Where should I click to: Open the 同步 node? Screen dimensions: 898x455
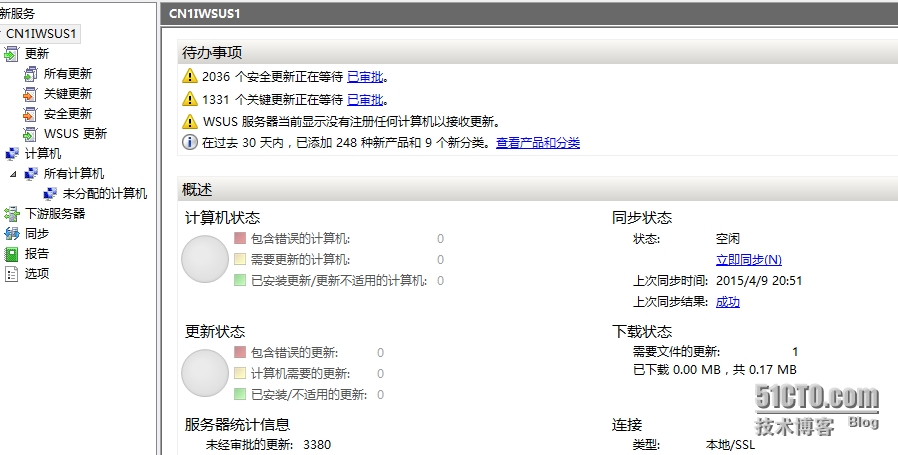pos(37,234)
